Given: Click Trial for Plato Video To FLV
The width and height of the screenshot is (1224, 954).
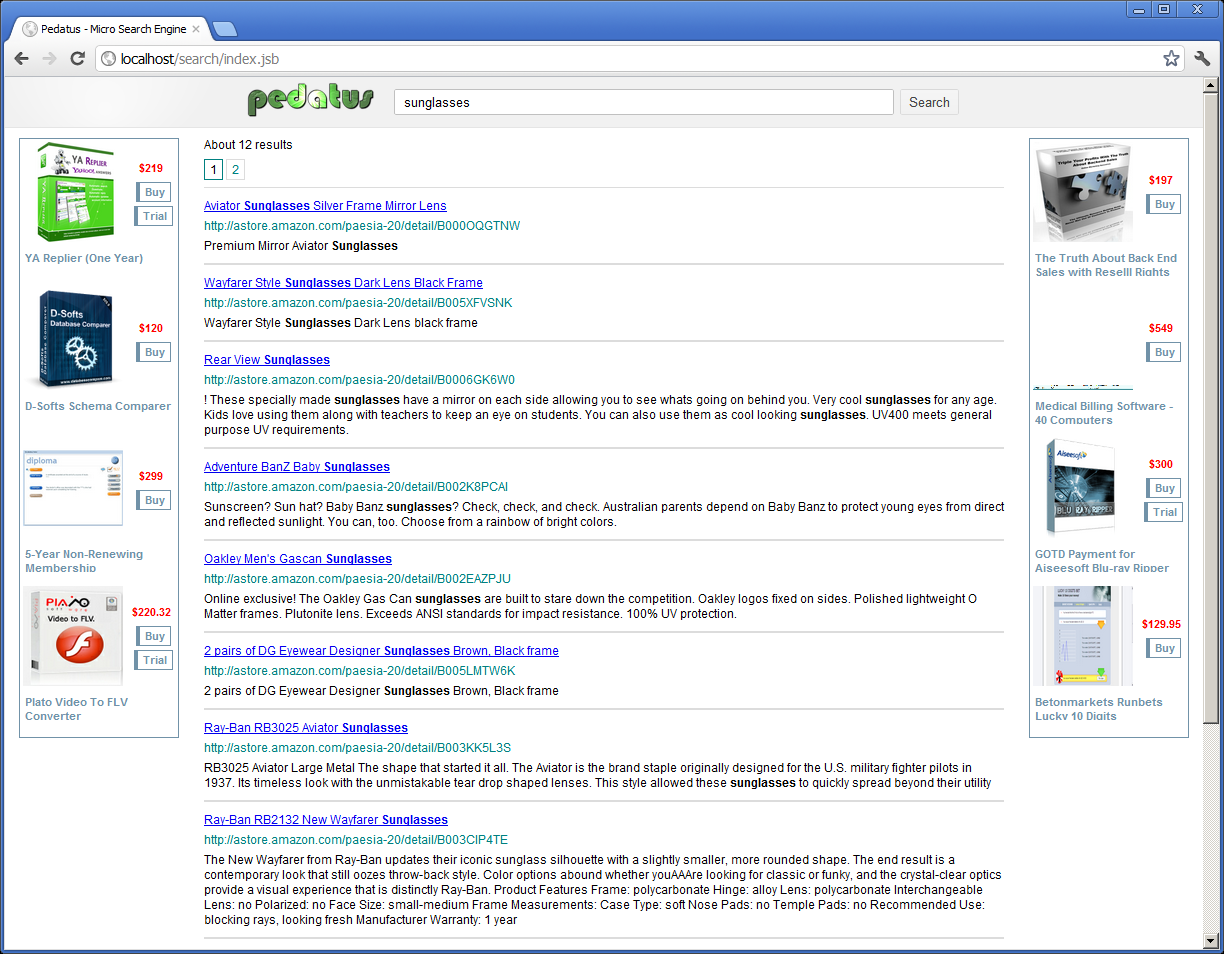Looking at the screenshot, I should tap(154, 660).
